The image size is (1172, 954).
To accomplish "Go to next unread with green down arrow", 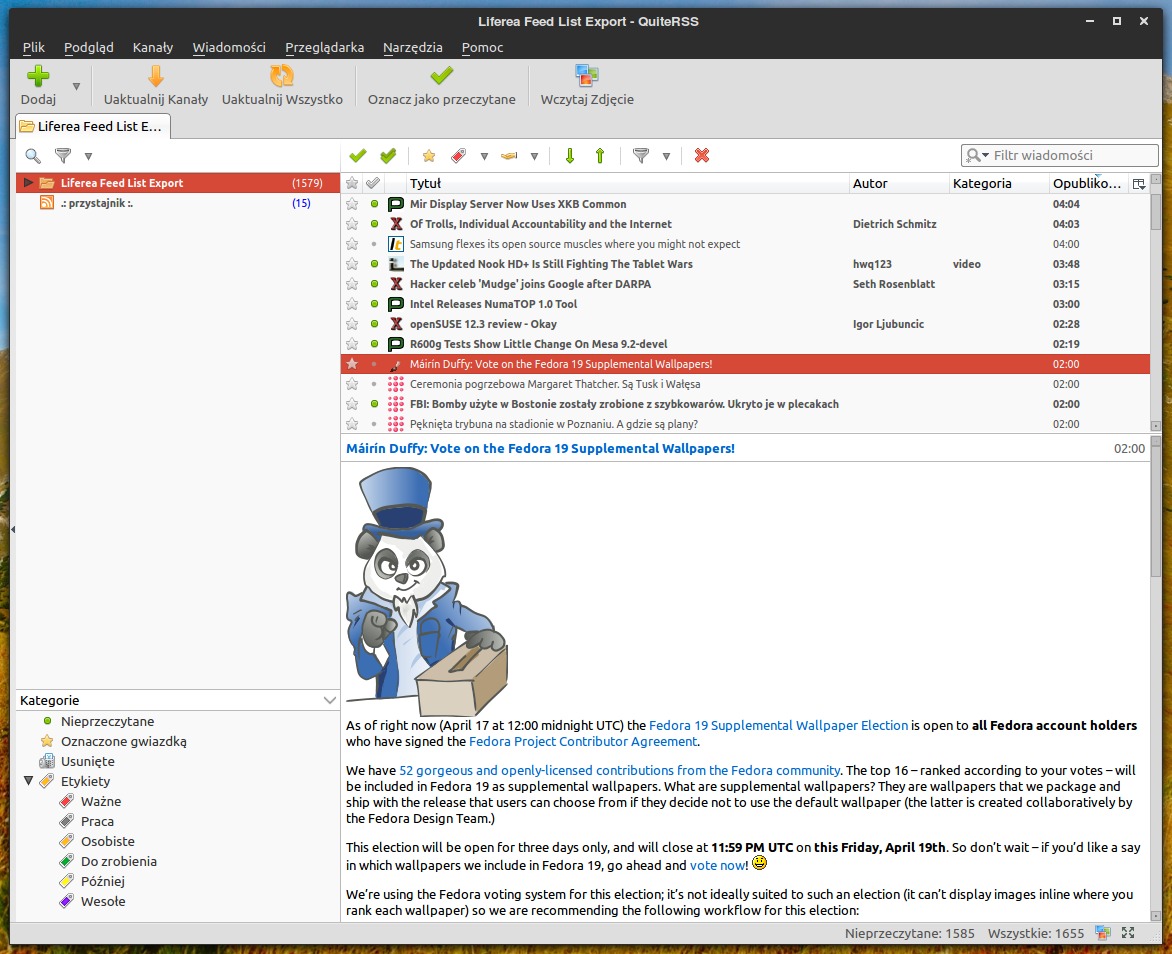I will 570,156.
